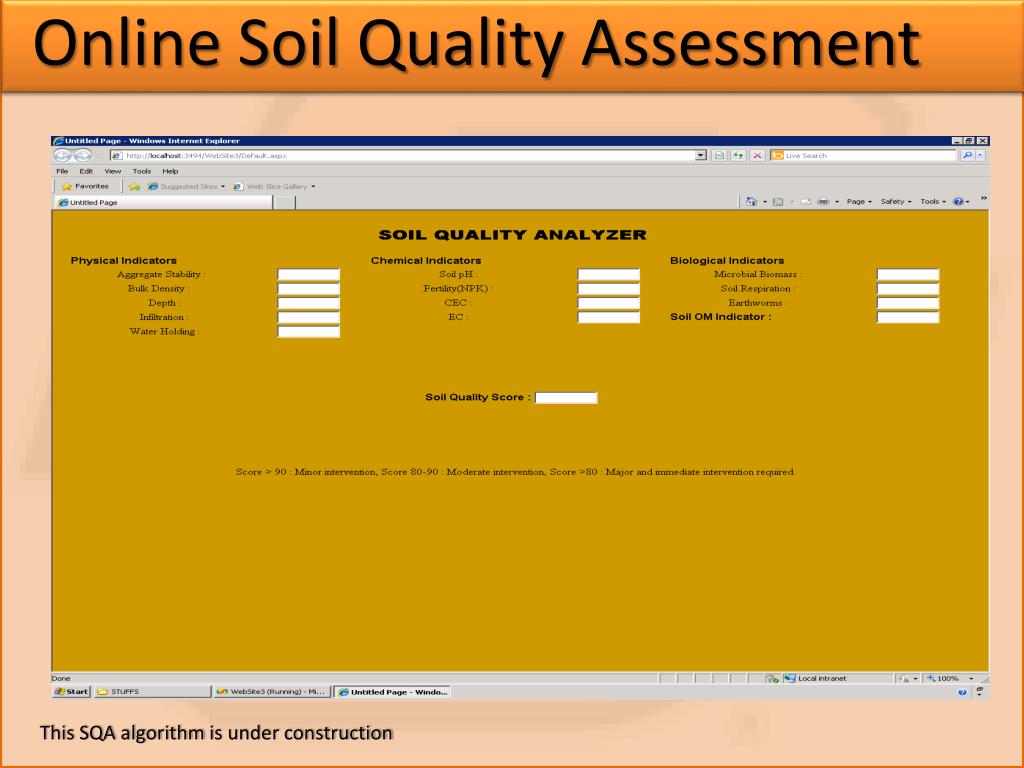
Task: Click the popup blocker status bar icon
Action: (773, 679)
